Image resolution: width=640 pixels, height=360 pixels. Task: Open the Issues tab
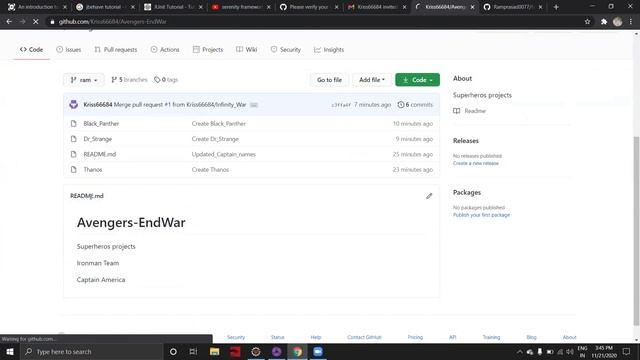tap(69, 49)
